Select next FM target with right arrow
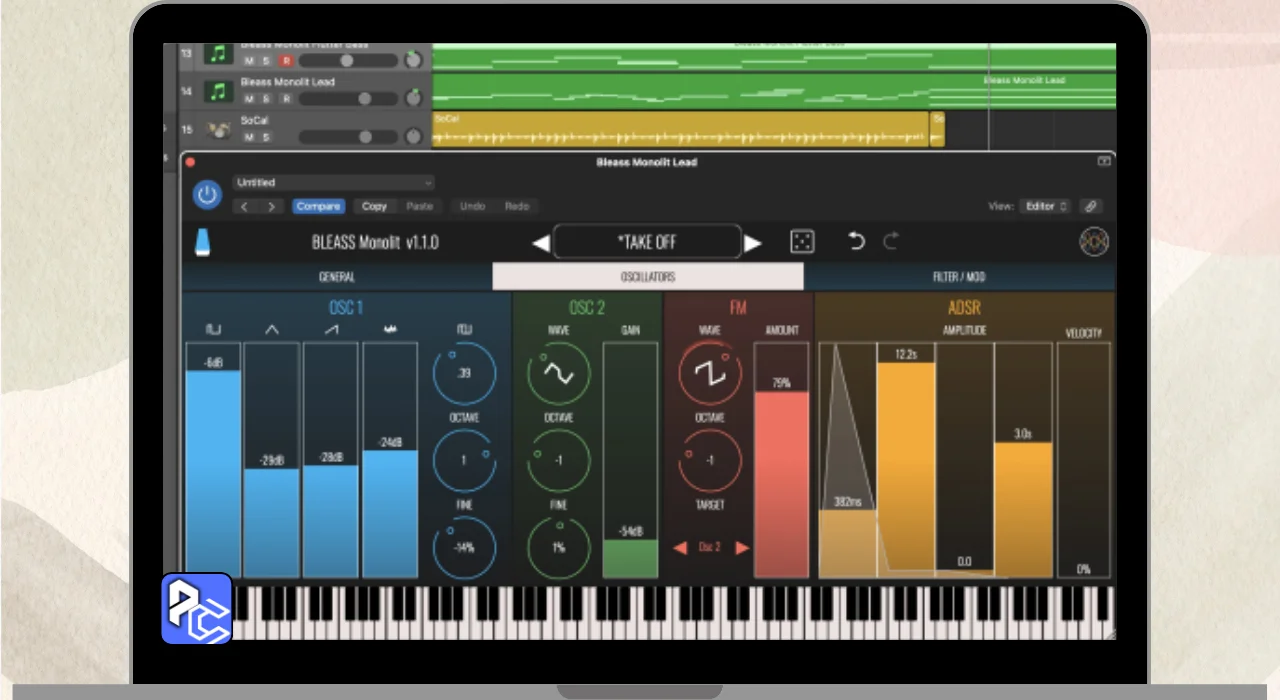 point(742,547)
